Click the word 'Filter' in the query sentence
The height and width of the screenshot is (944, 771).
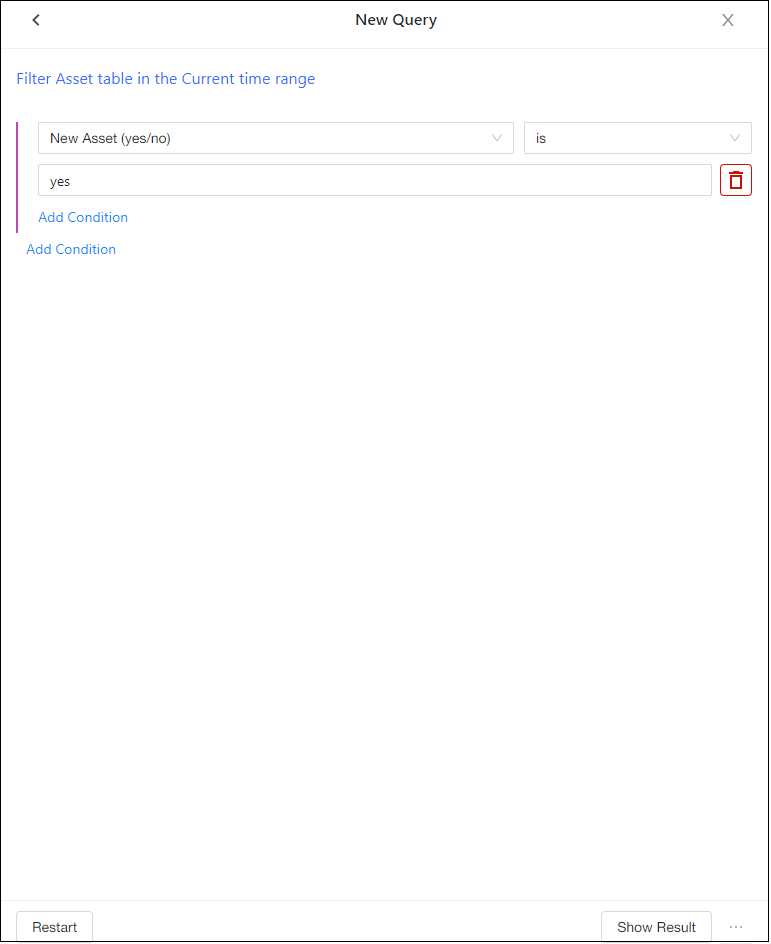pyautogui.click(x=34, y=79)
